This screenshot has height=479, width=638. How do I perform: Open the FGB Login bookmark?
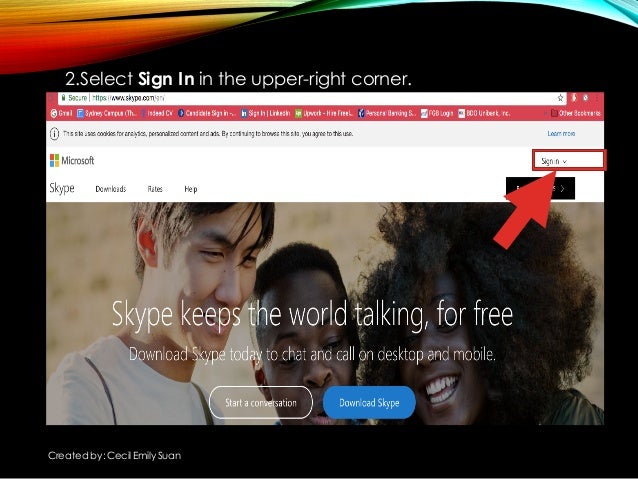click(437, 113)
